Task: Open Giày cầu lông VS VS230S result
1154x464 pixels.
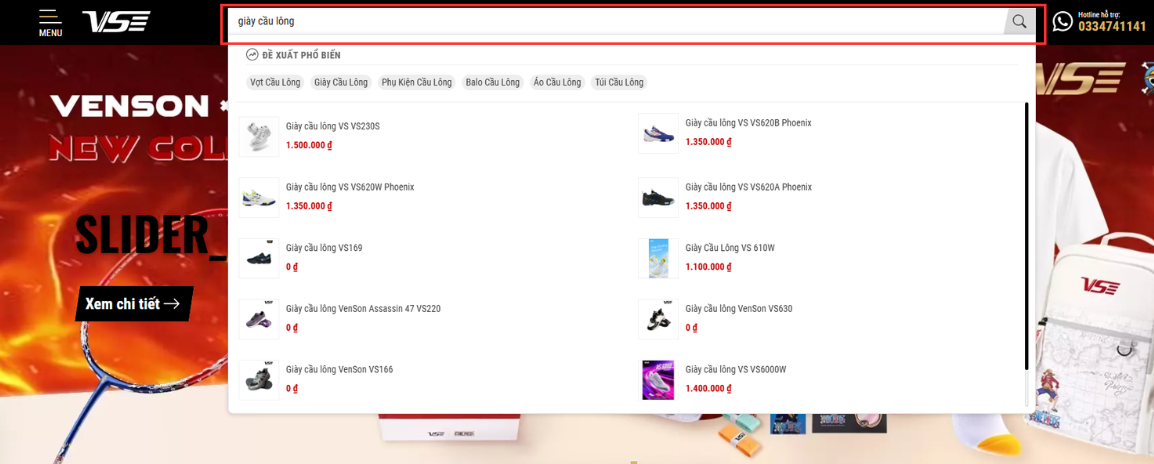Action: coord(333,127)
